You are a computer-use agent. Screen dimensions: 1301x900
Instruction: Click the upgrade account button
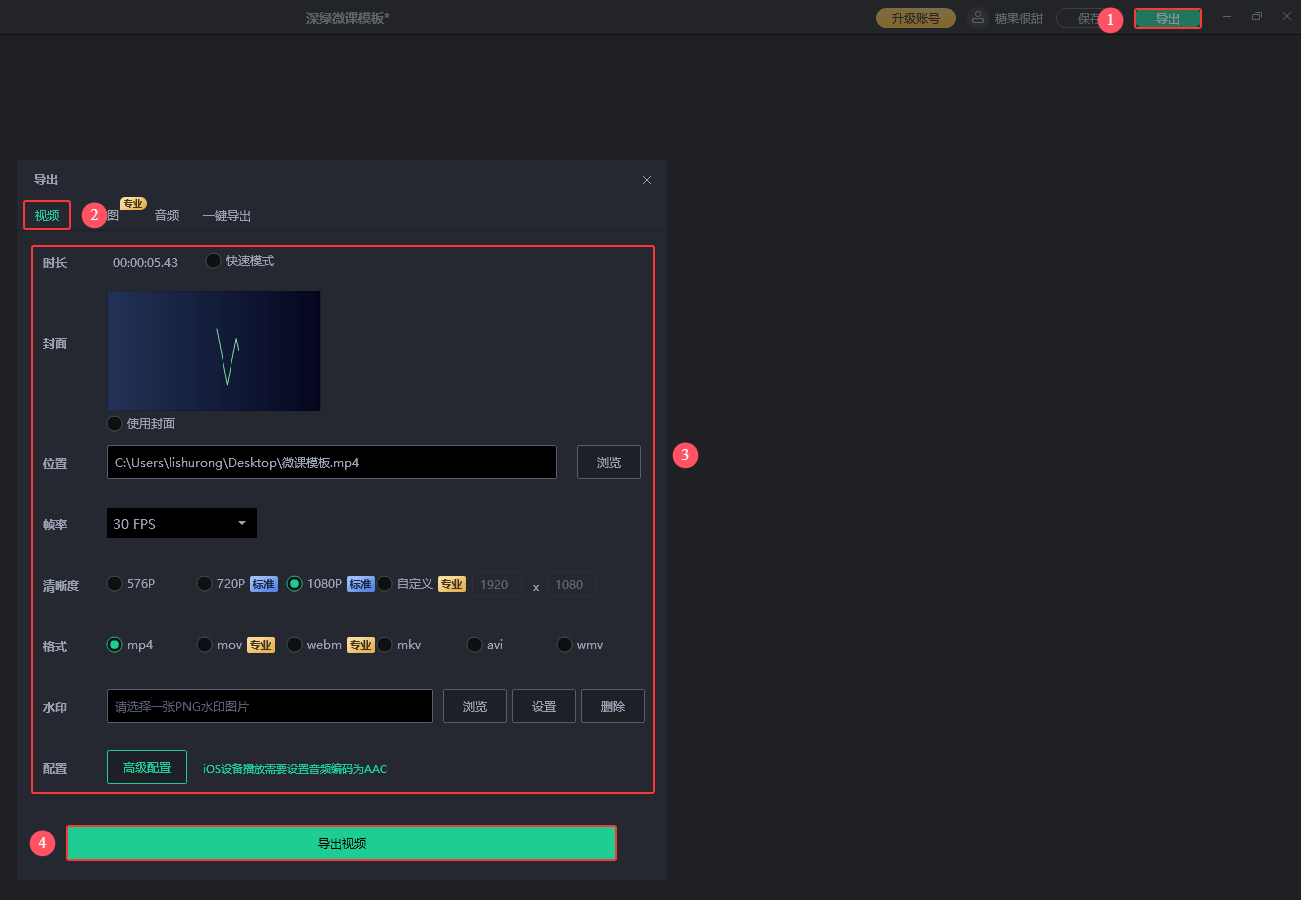point(915,18)
